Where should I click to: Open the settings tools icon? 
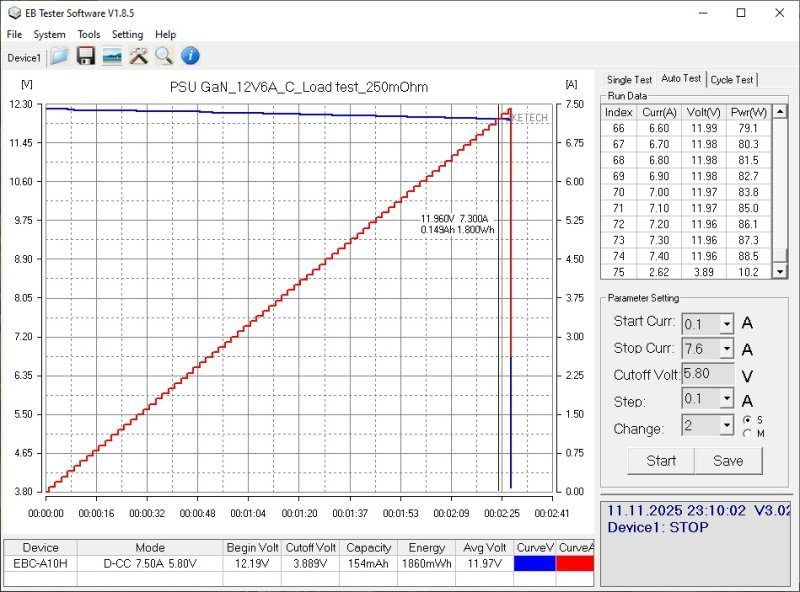point(138,56)
